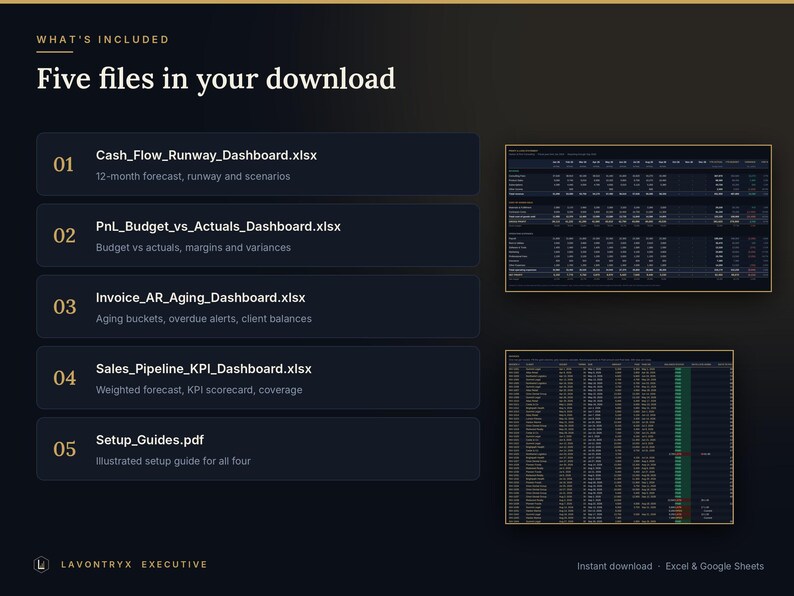Click '12-month forecast, runway and scenarios' text
This screenshot has width=794, height=596.
193,176
